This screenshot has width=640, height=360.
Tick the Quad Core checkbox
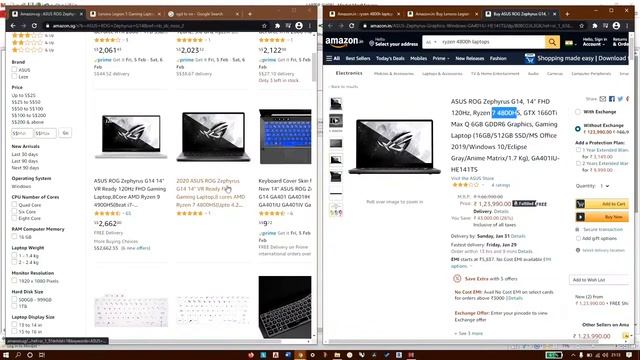click(x=14, y=205)
